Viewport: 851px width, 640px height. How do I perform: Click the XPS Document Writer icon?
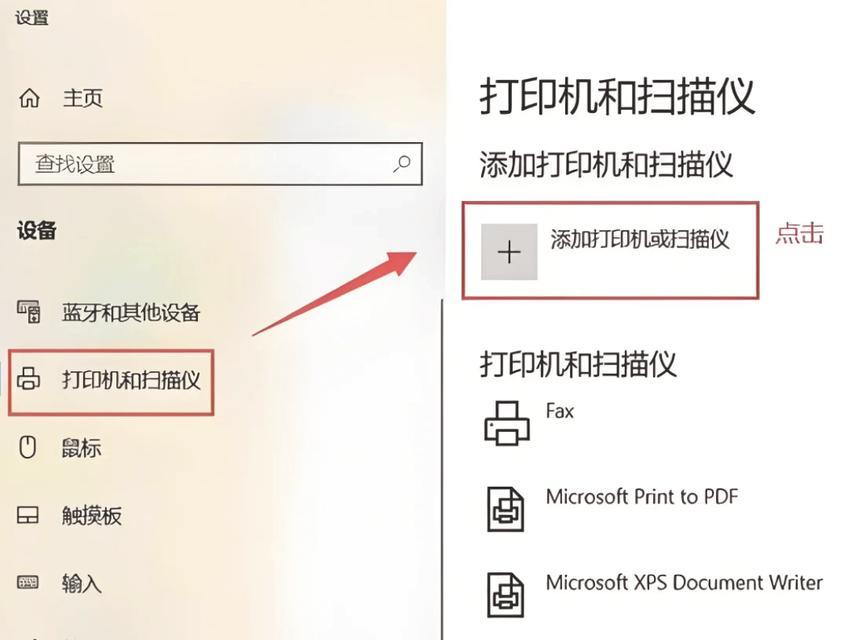pyautogui.click(x=505, y=594)
